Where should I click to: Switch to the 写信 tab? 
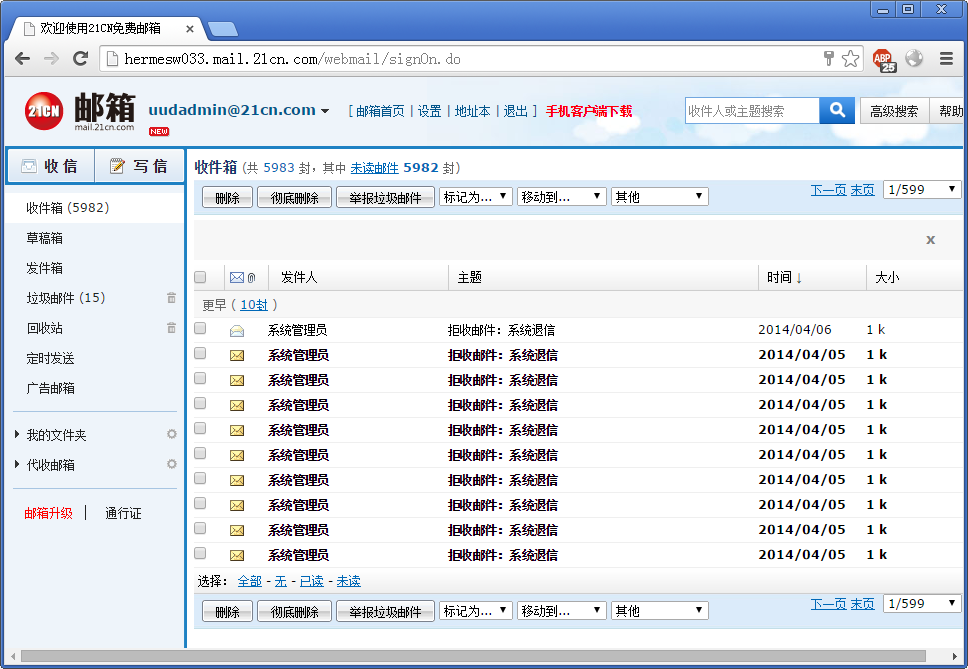click(140, 166)
